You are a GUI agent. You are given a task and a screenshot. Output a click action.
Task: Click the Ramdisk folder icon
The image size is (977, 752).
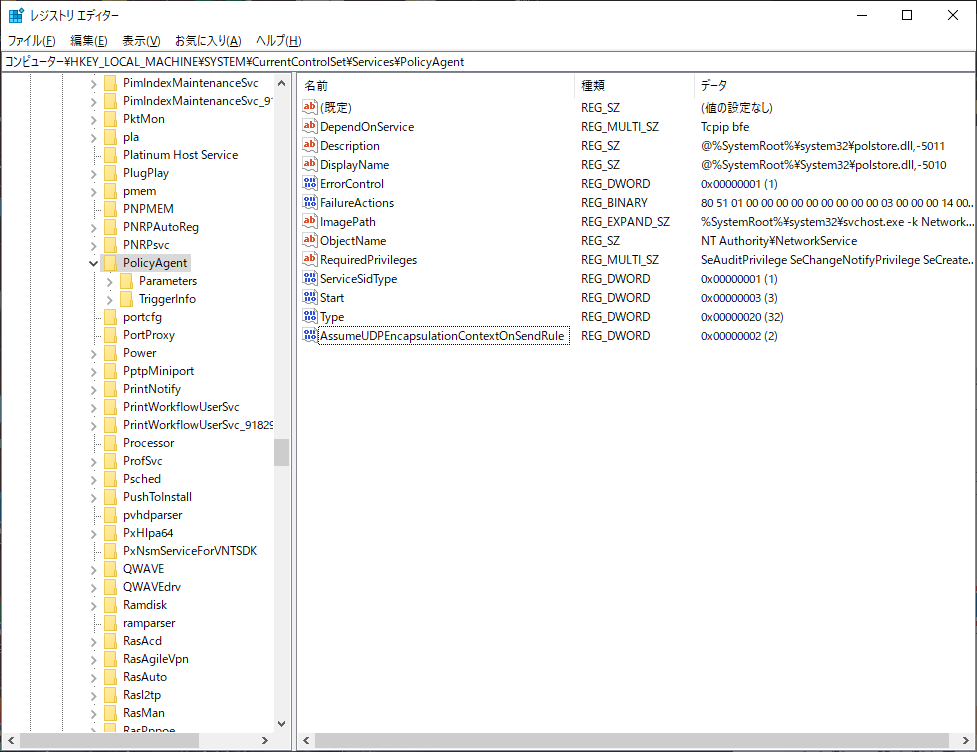point(110,604)
